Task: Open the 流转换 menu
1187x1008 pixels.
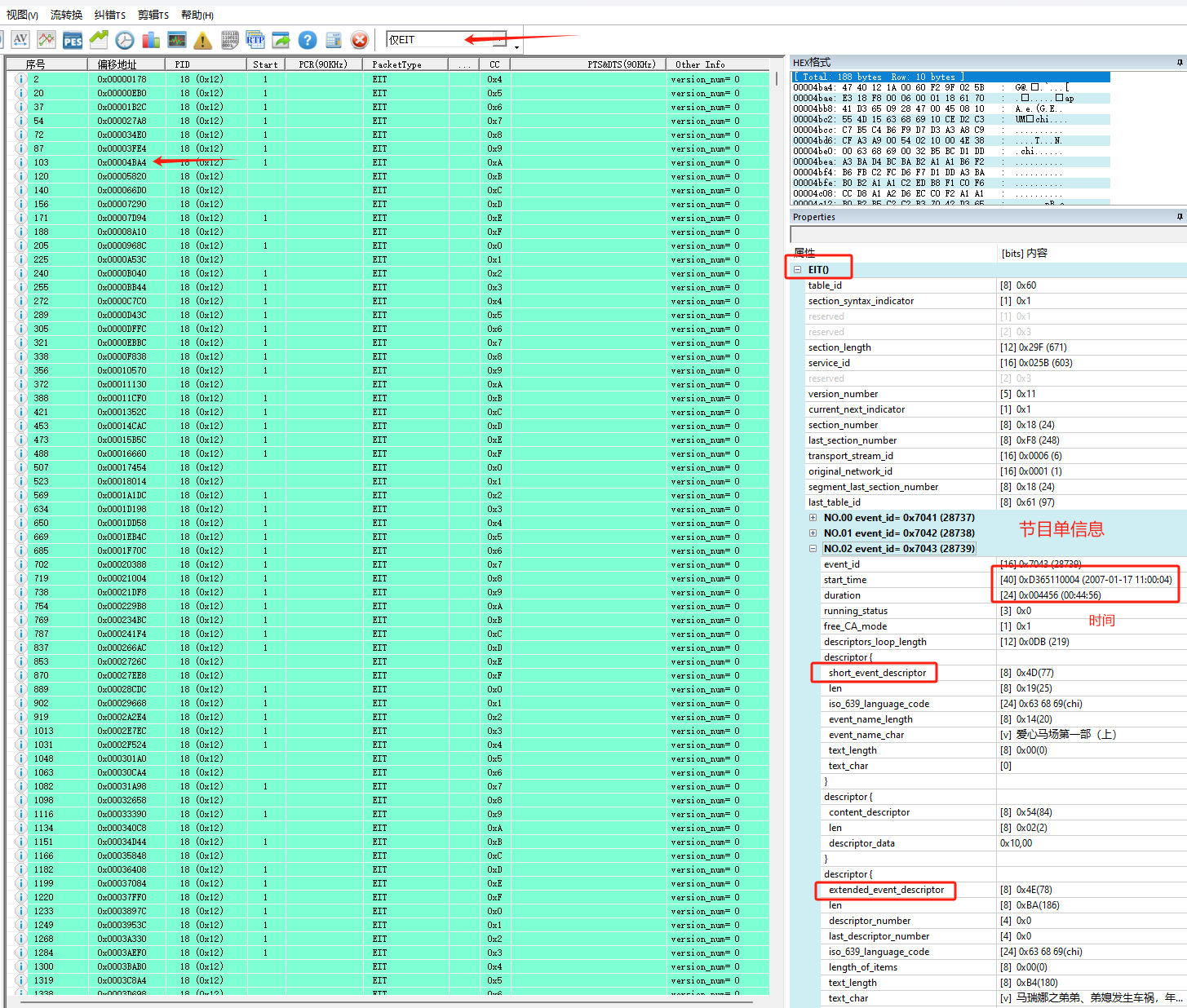Action: [x=66, y=15]
